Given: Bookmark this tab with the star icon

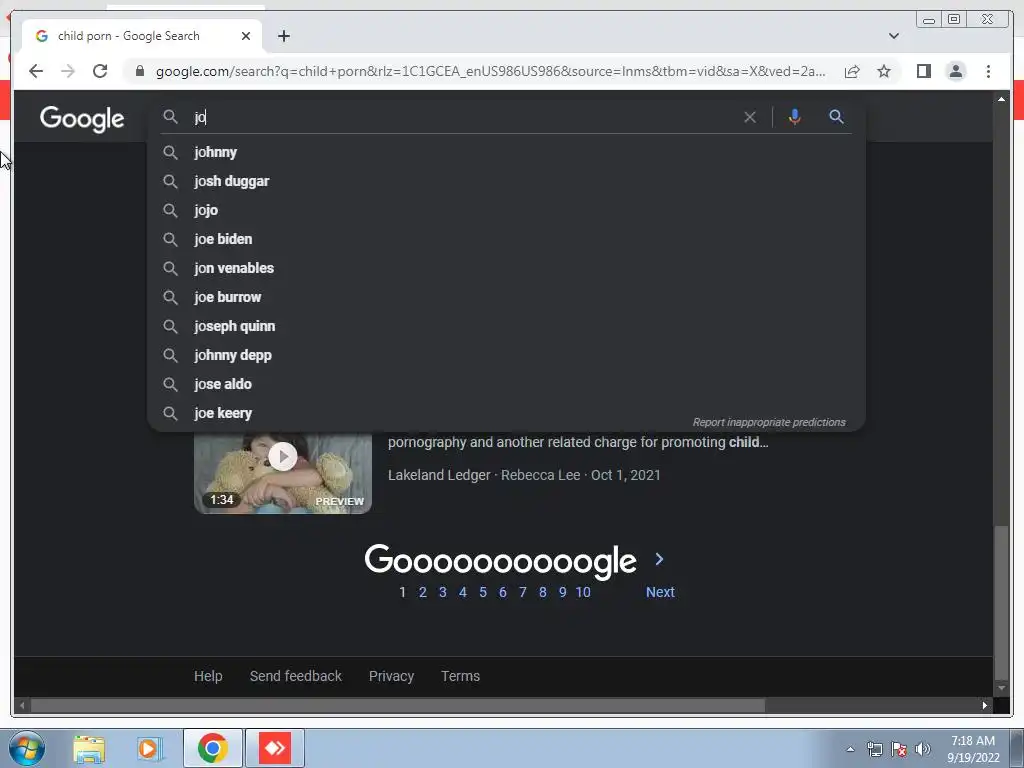Looking at the screenshot, I should (884, 71).
